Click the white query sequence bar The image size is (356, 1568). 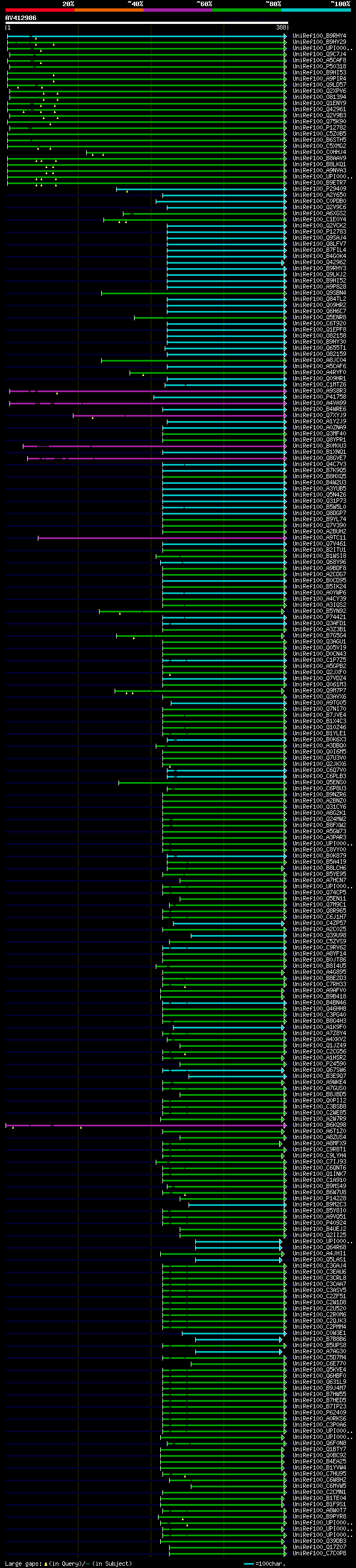(147, 23)
